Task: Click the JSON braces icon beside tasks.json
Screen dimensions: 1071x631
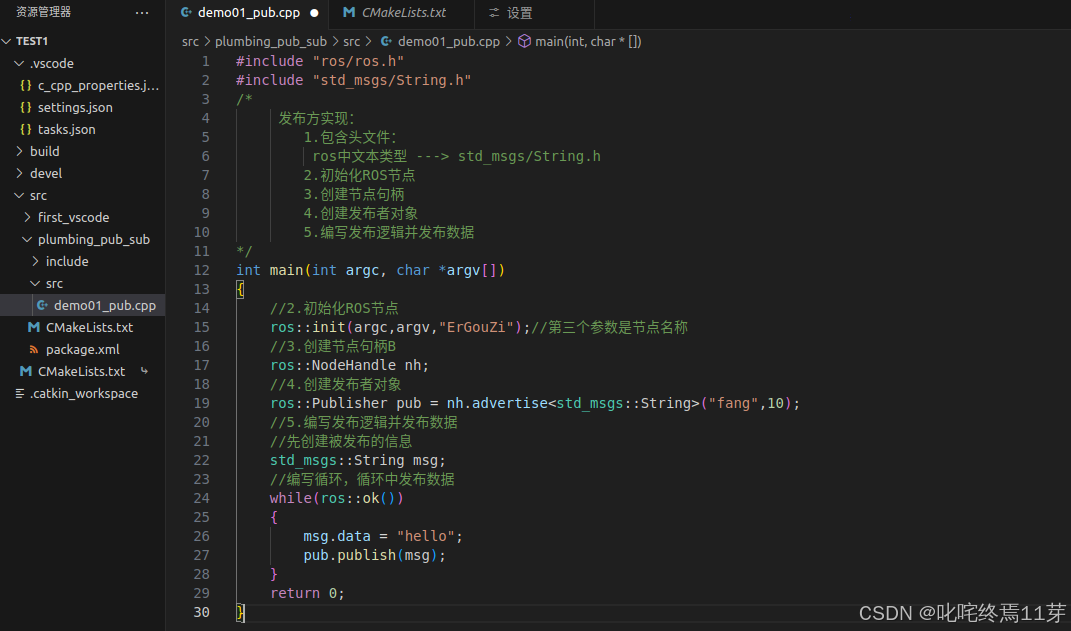Action: [26, 129]
